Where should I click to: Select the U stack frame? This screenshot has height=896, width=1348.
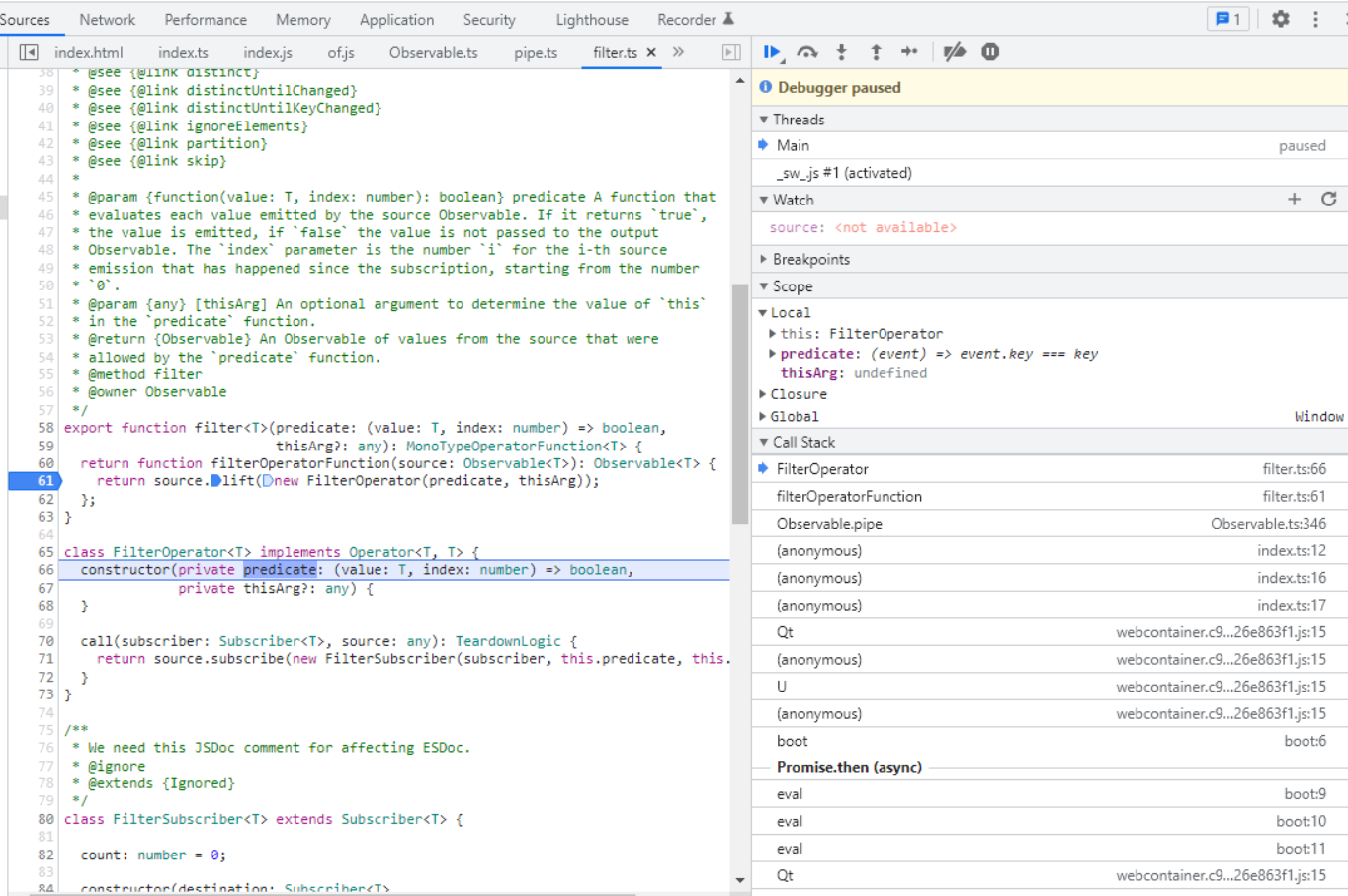click(x=1050, y=687)
